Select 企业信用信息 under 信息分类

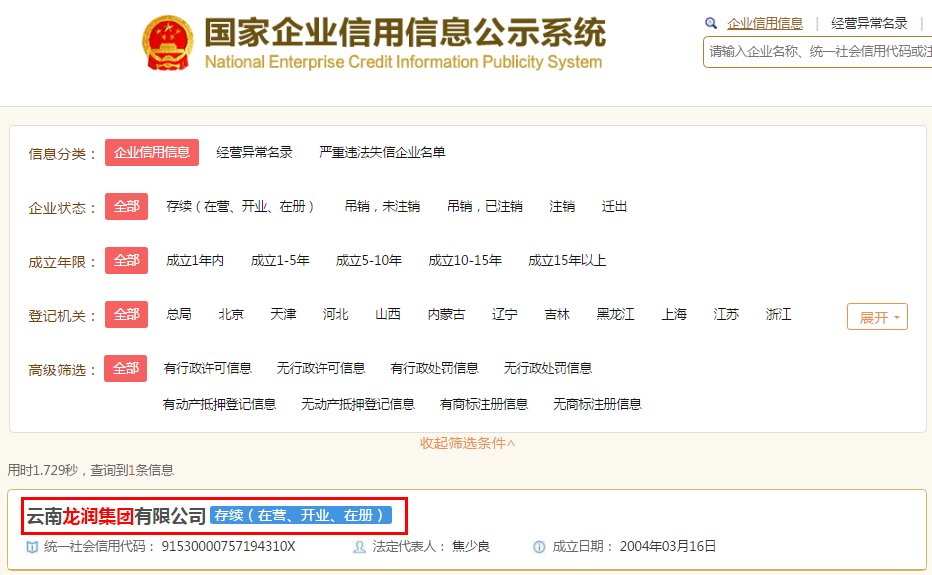point(152,153)
